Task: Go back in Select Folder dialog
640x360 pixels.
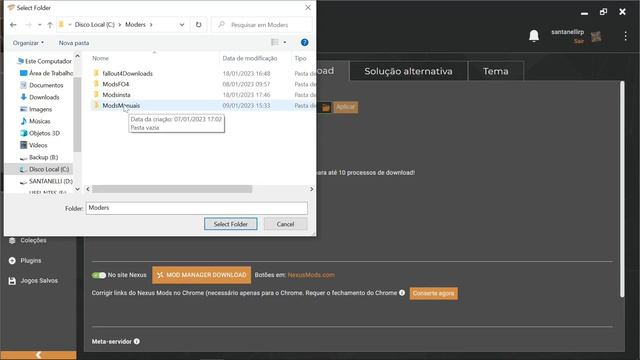Action: (x=13, y=25)
